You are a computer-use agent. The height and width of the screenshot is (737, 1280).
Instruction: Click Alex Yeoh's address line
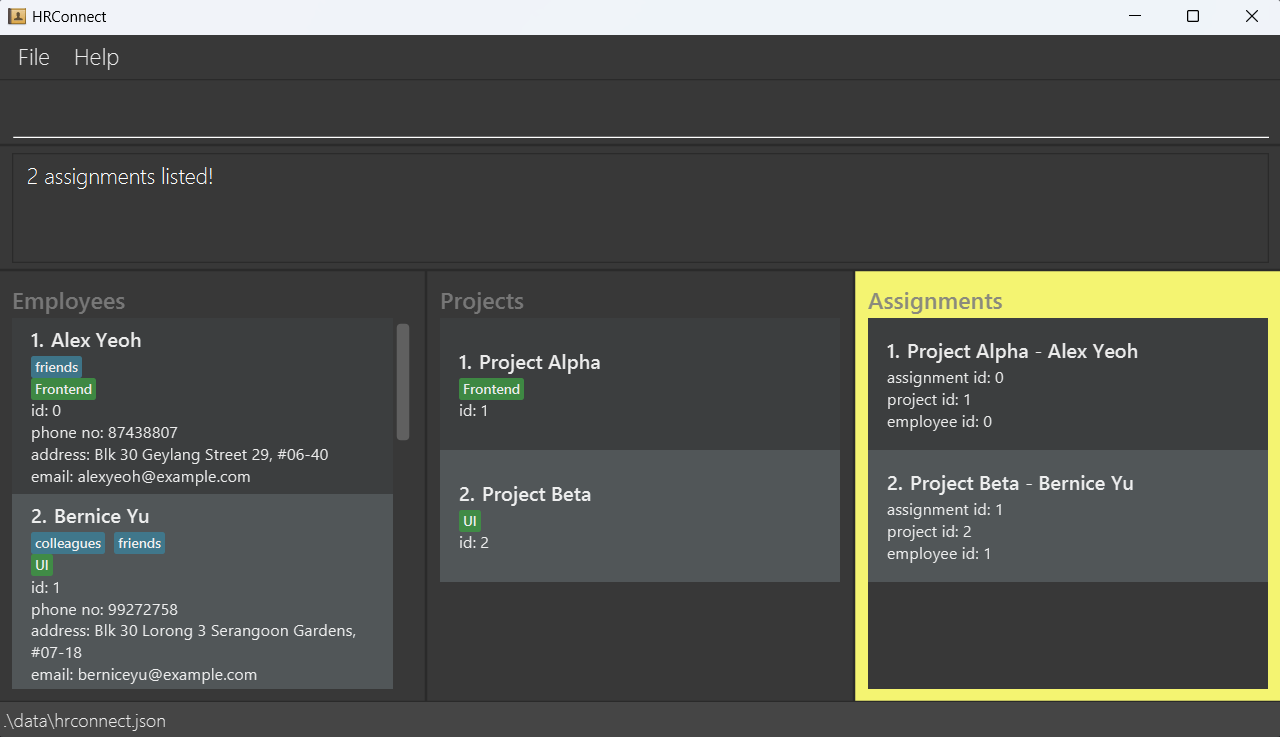point(179,455)
